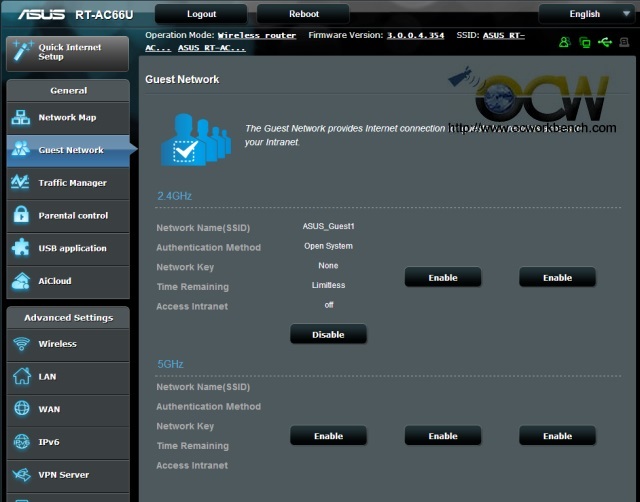The height and width of the screenshot is (502, 640).
Task: Enable the third 5GHz guest network
Action: pos(557,436)
